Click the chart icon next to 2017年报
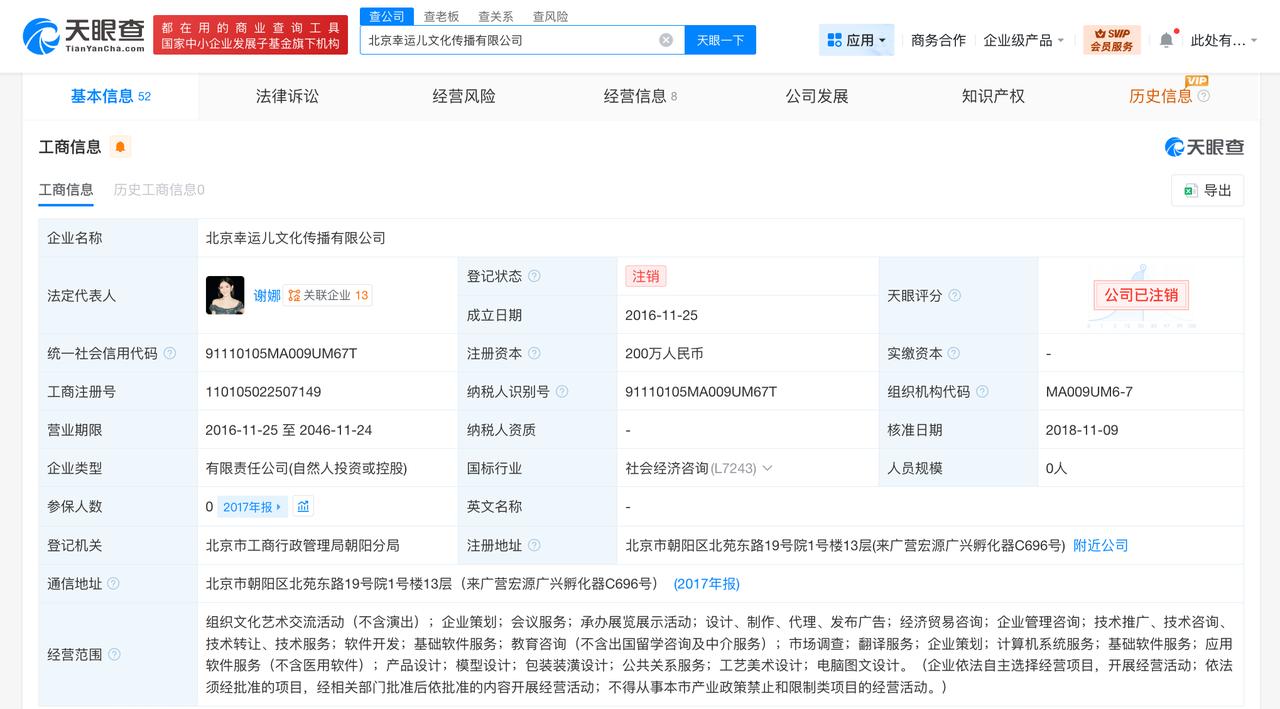Viewport: 1280px width, 709px height. coord(303,506)
